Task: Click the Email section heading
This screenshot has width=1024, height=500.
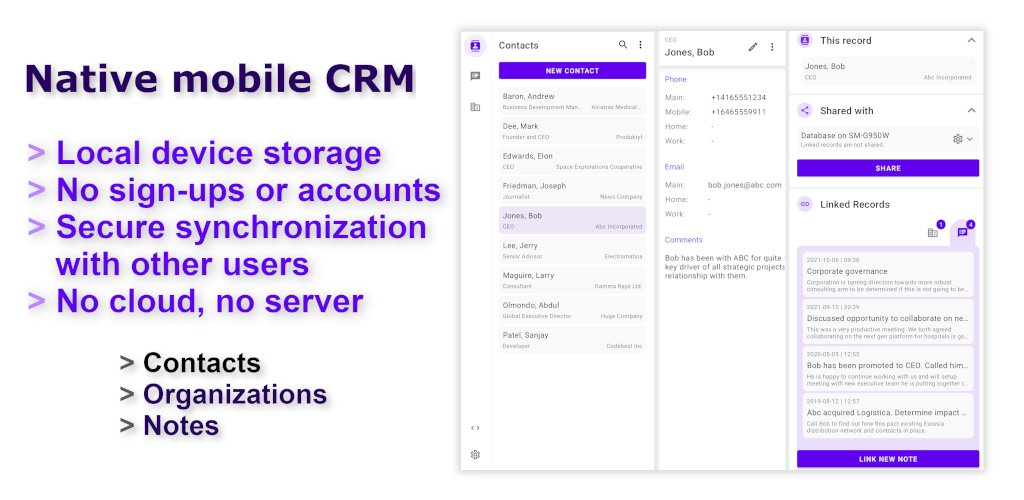Action: 674,167
